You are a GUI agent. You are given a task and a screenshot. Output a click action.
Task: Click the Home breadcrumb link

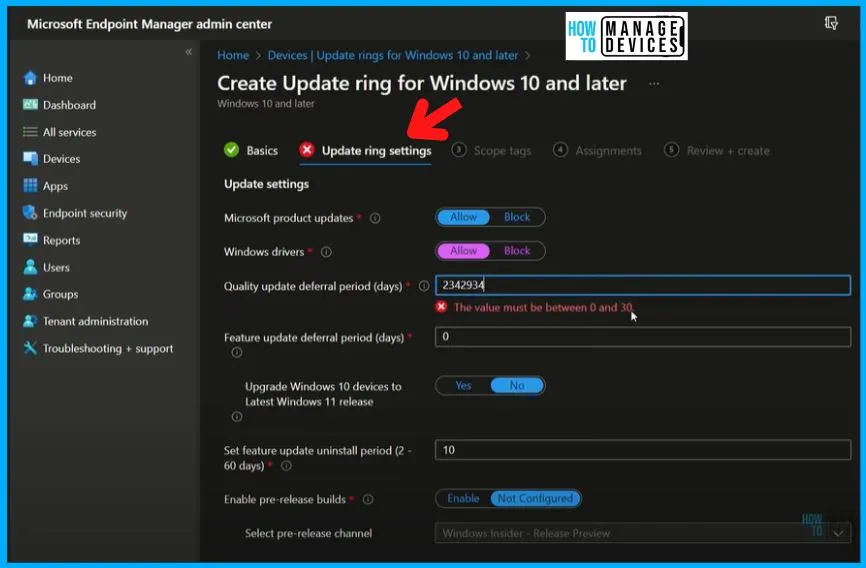(233, 55)
